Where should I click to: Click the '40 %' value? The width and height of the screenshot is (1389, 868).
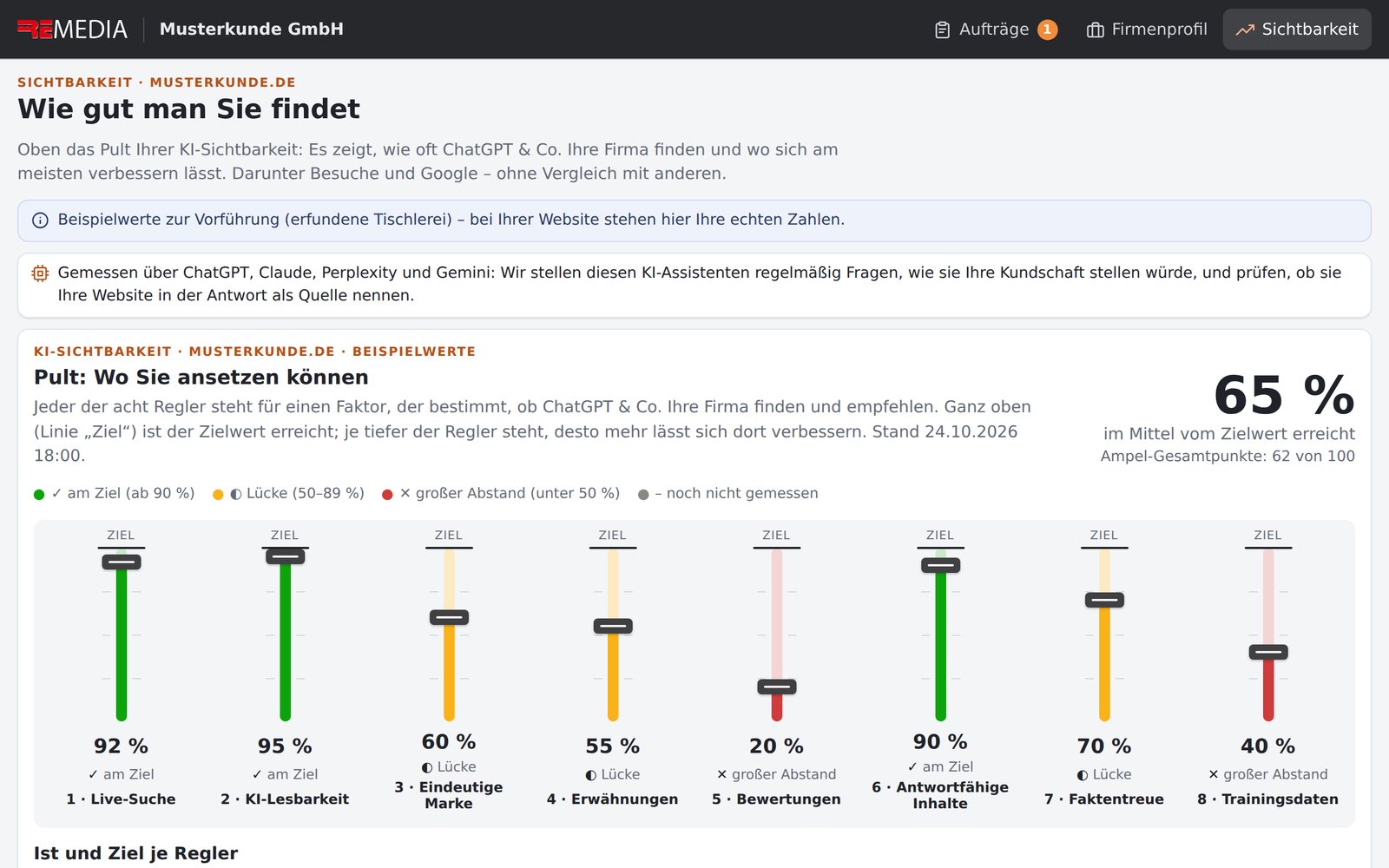pyautogui.click(x=1268, y=746)
